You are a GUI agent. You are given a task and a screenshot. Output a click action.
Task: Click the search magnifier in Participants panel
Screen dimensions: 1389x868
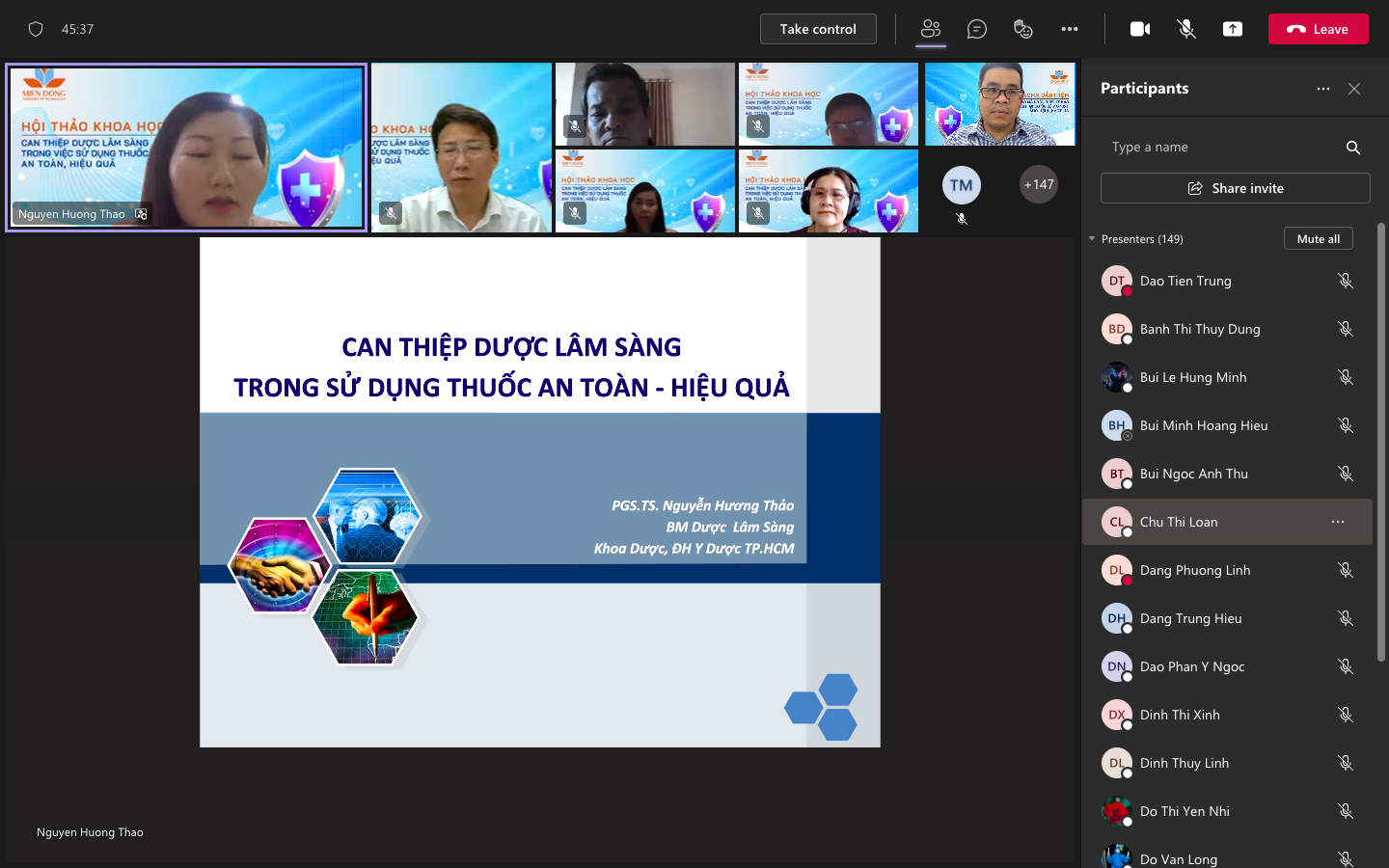point(1352,148)
